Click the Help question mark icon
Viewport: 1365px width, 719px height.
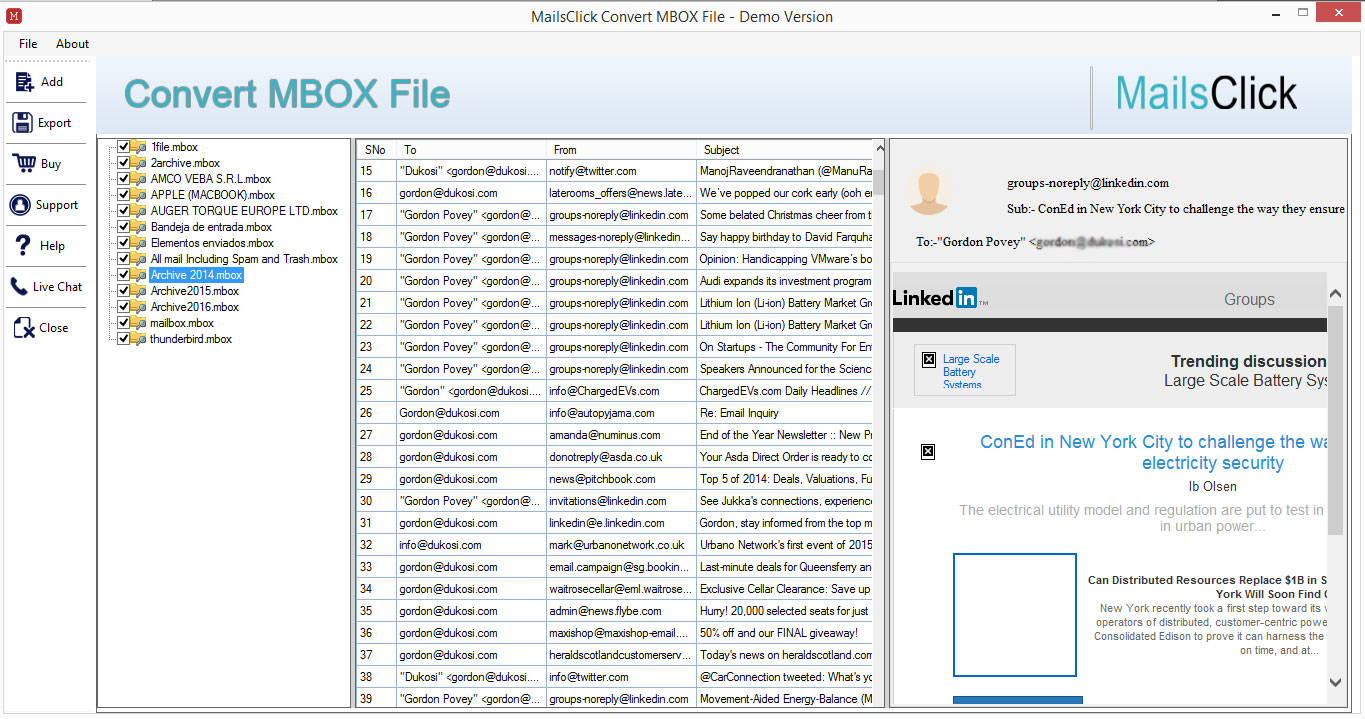coord(22,246)
